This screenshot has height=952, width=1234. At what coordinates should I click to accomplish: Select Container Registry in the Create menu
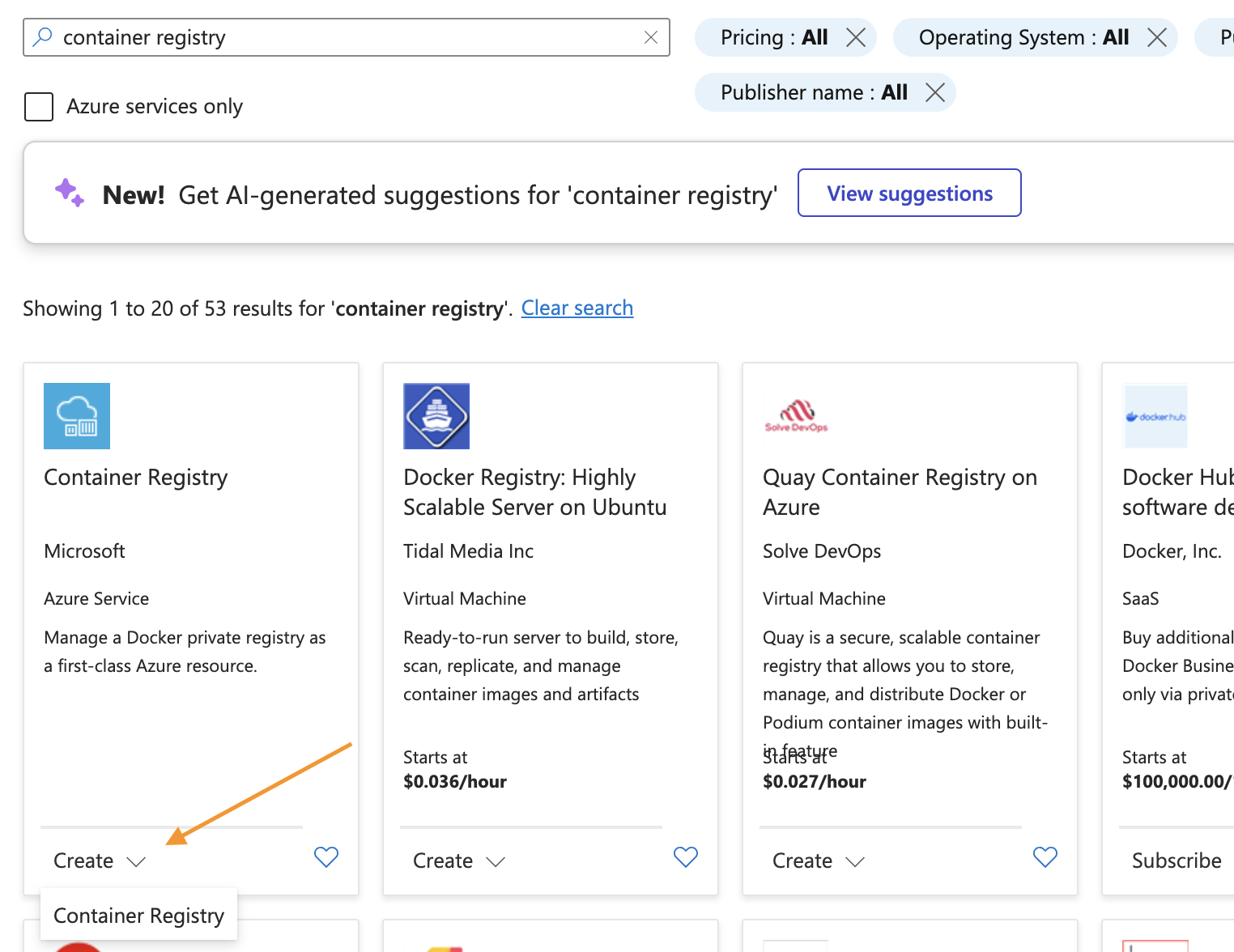click(x=138, y=916)
